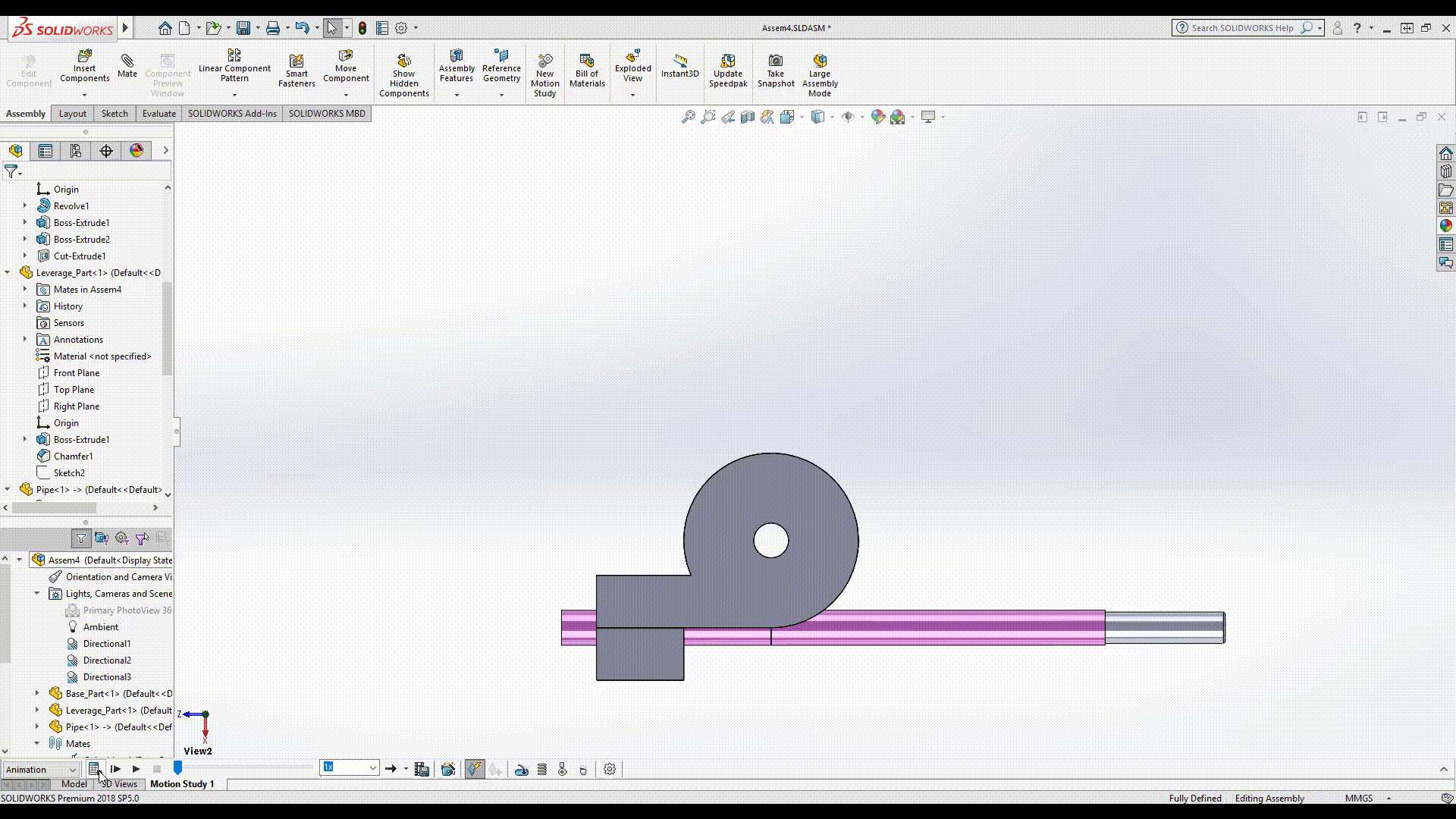Toggle the section view tool
This screenshot has height=819, width=1456.
[x=748, y=117]
